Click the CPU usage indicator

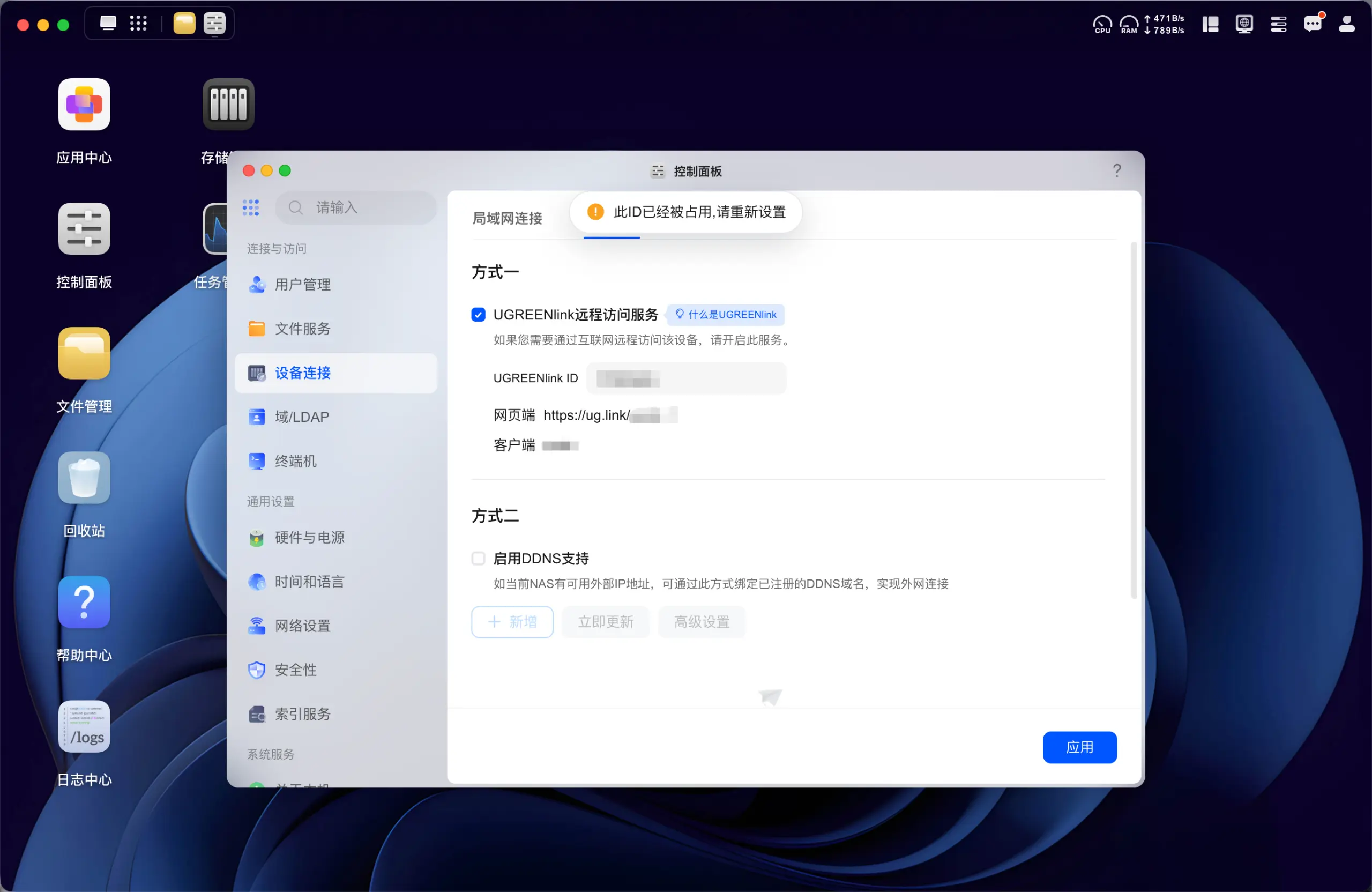(1102, 24)
